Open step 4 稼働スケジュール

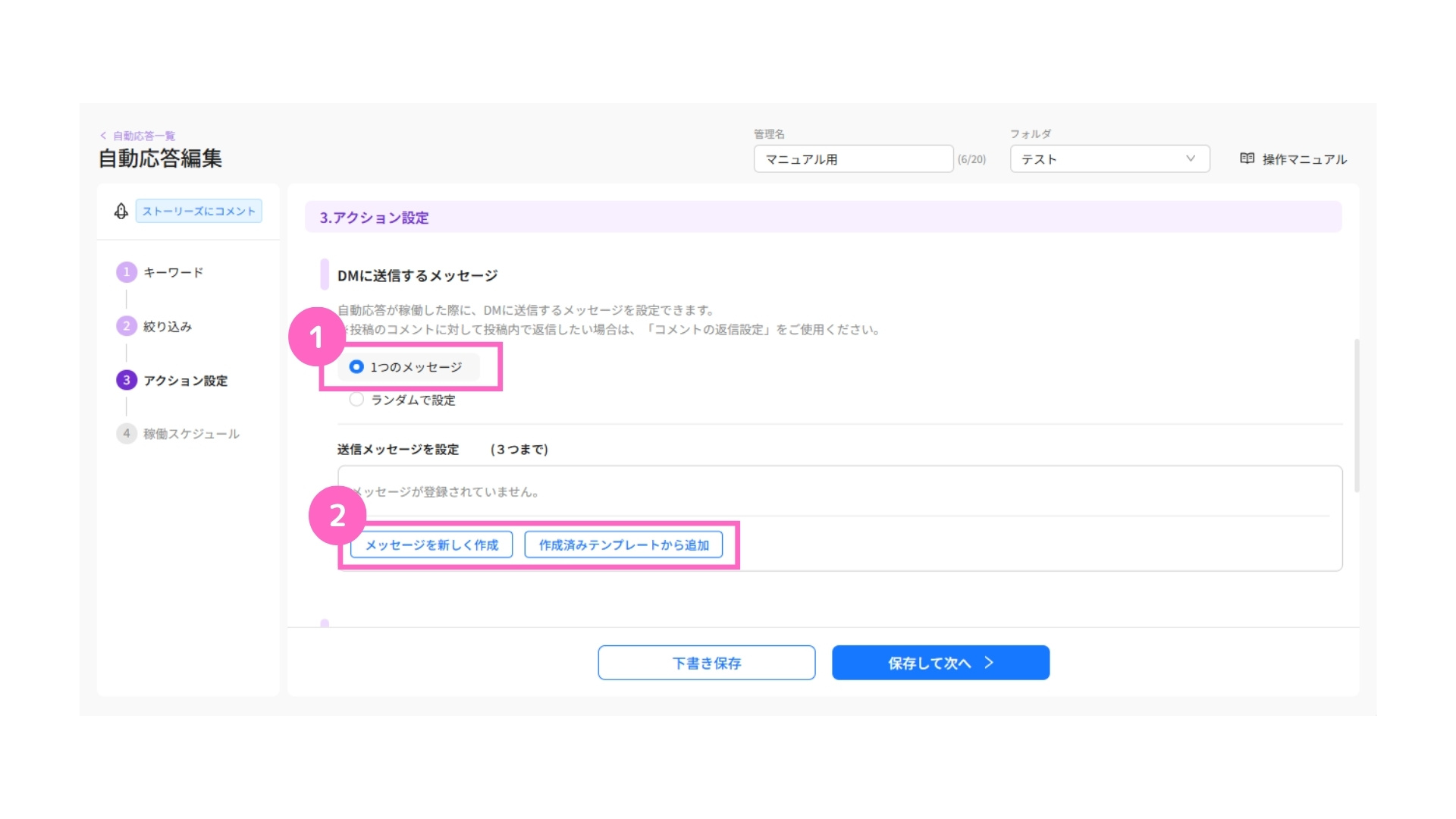pyautogui.click(x=178, y=434)
